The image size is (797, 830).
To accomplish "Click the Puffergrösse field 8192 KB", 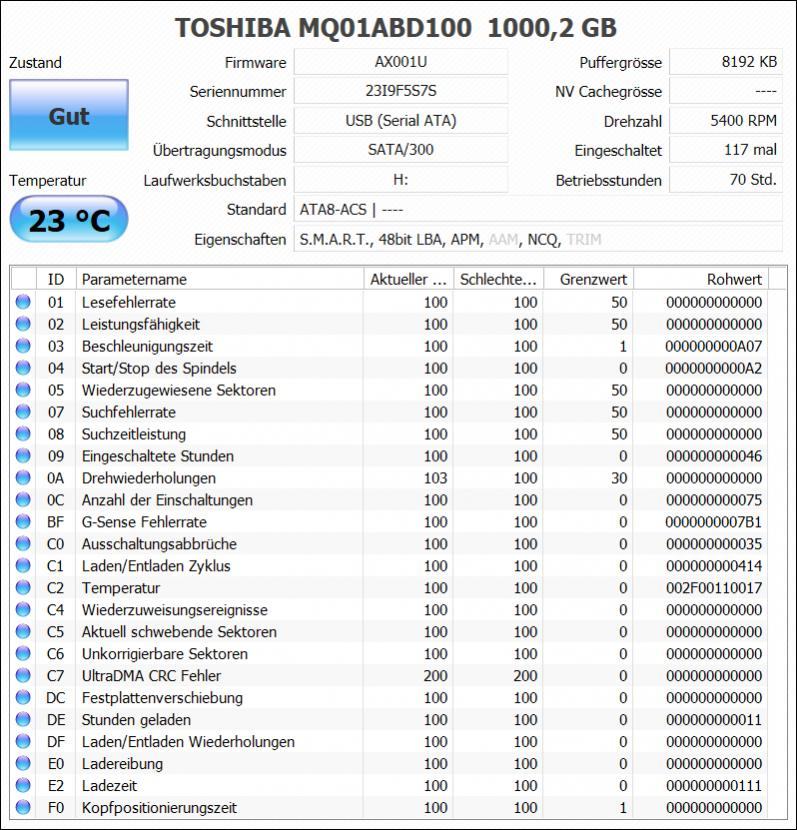I will (726, 62).
